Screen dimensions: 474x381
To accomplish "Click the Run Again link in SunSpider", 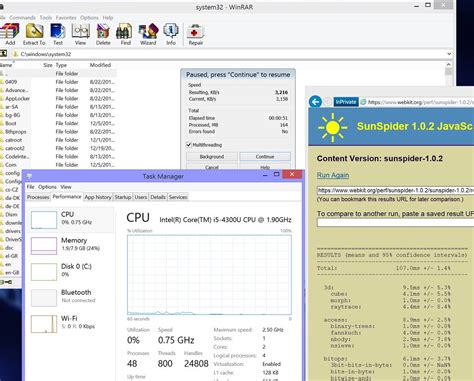I will 333,175.
